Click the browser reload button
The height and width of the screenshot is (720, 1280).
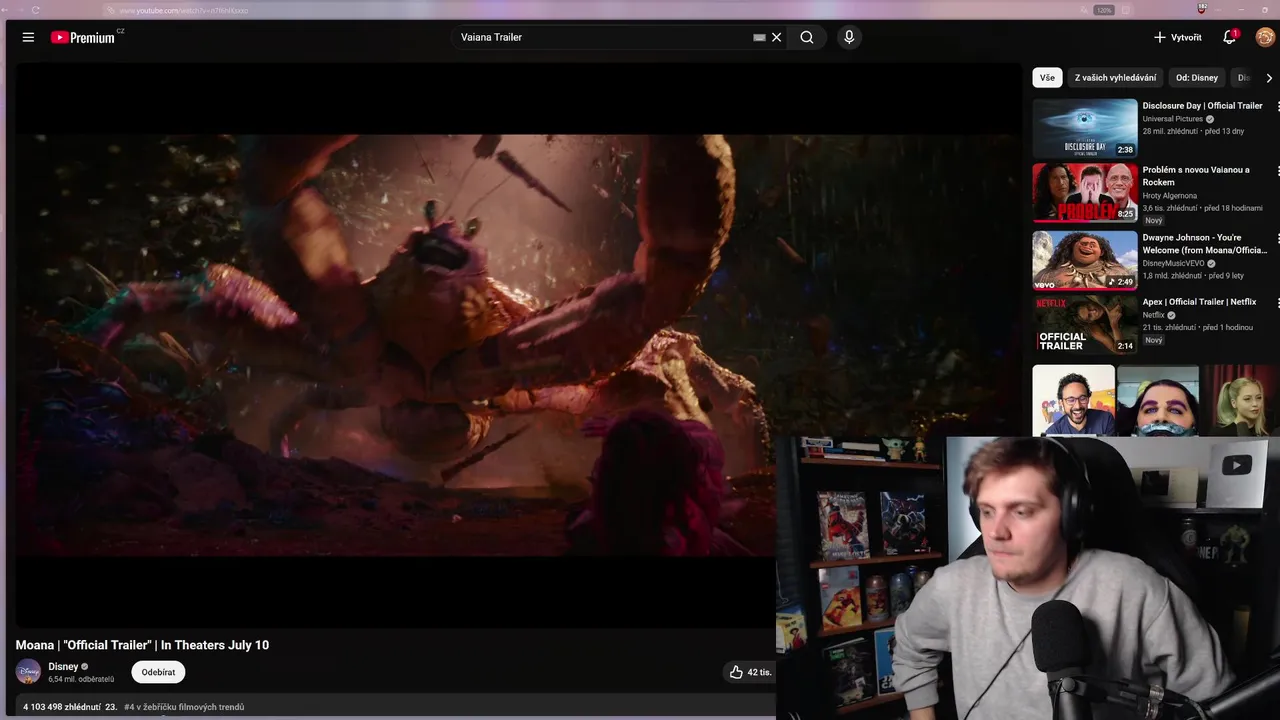pos(36,10)
